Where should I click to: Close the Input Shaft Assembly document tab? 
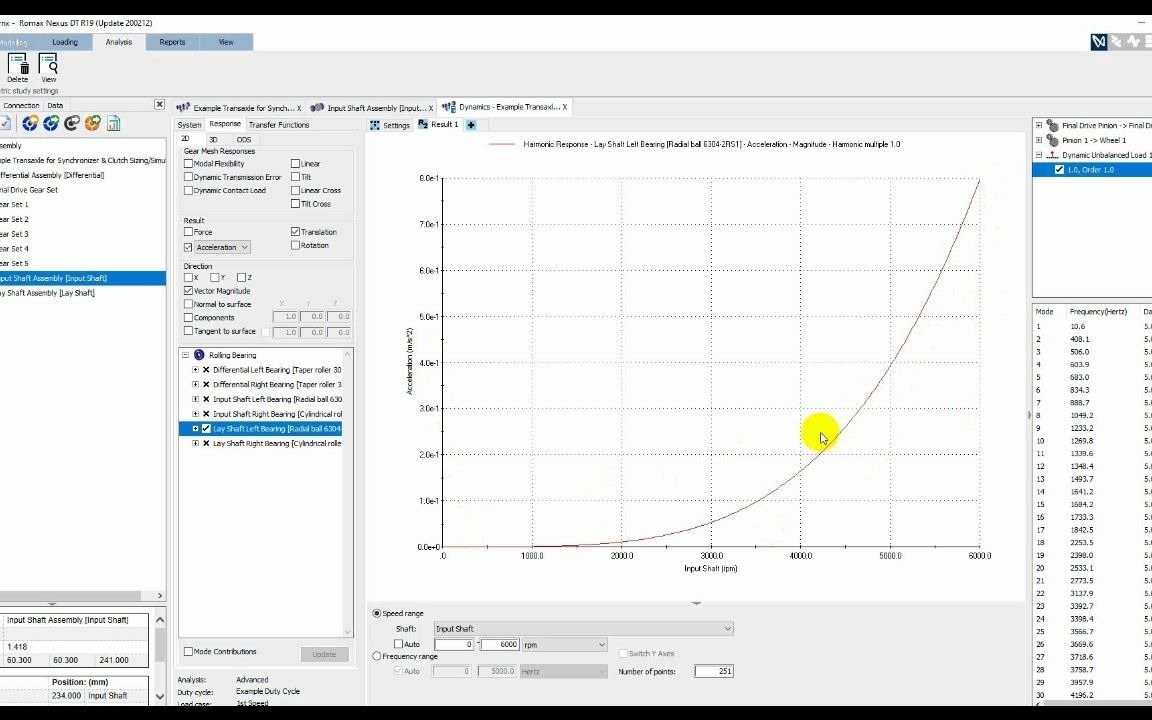[431, 108]
